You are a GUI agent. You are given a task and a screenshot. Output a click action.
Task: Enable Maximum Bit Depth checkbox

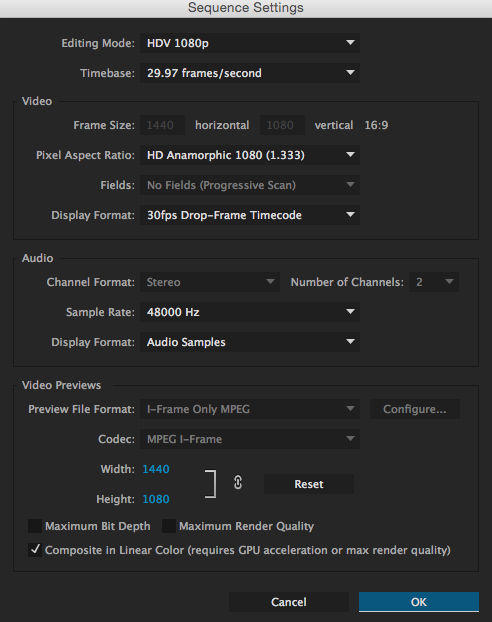tap(35, 526)
